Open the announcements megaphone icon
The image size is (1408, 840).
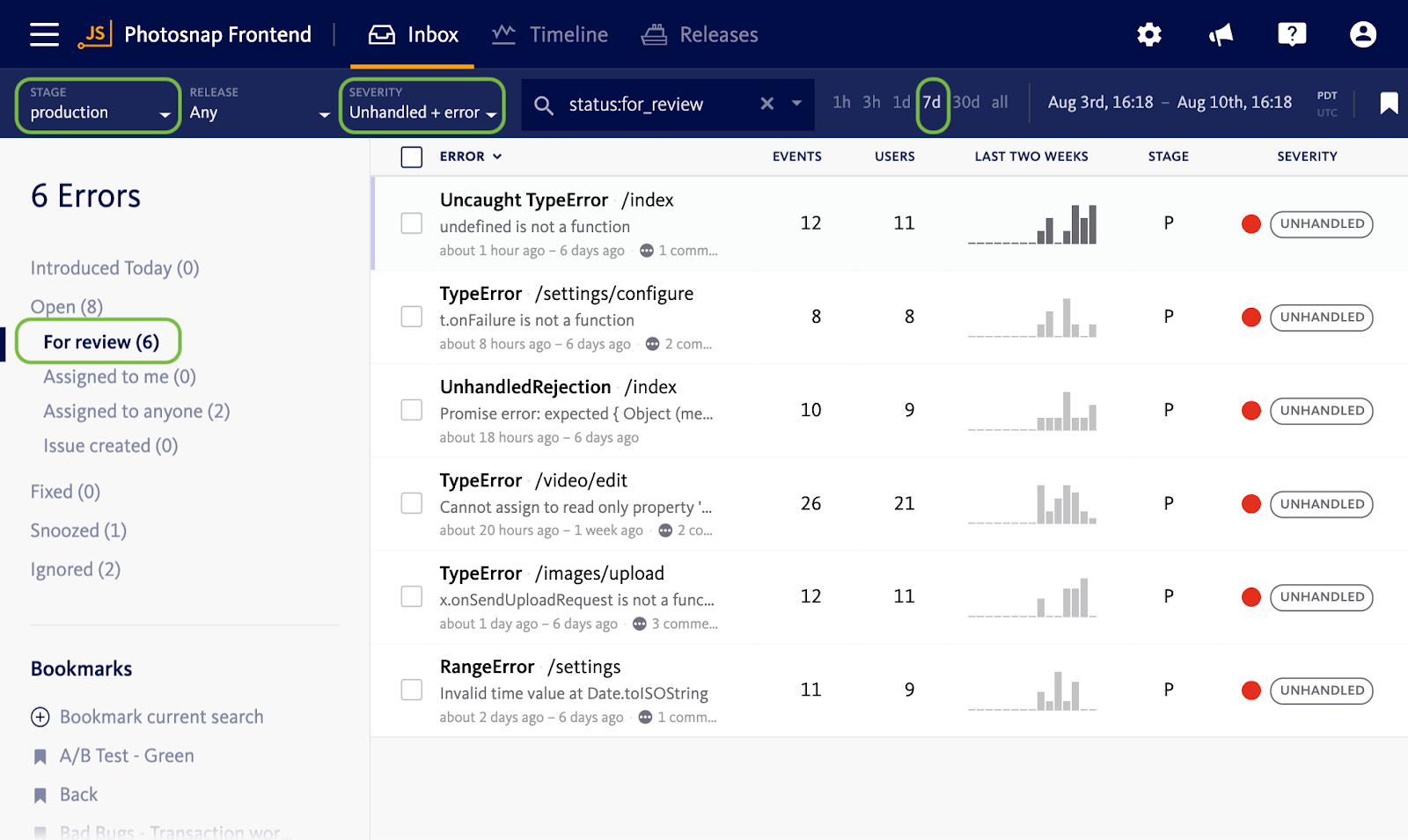1221,34
